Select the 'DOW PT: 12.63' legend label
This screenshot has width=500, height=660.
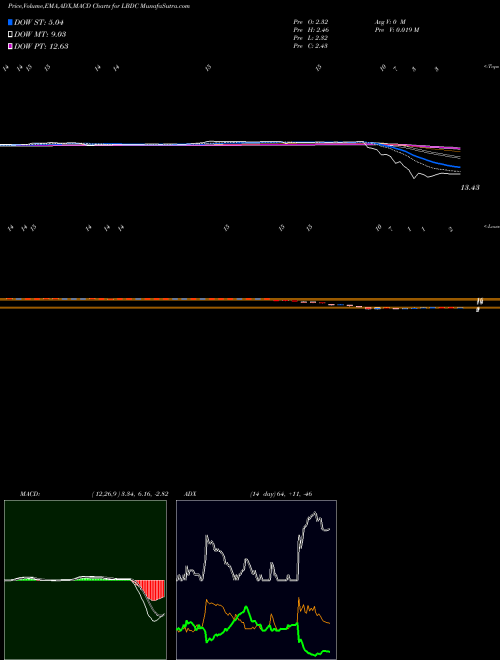pos(41,46)
